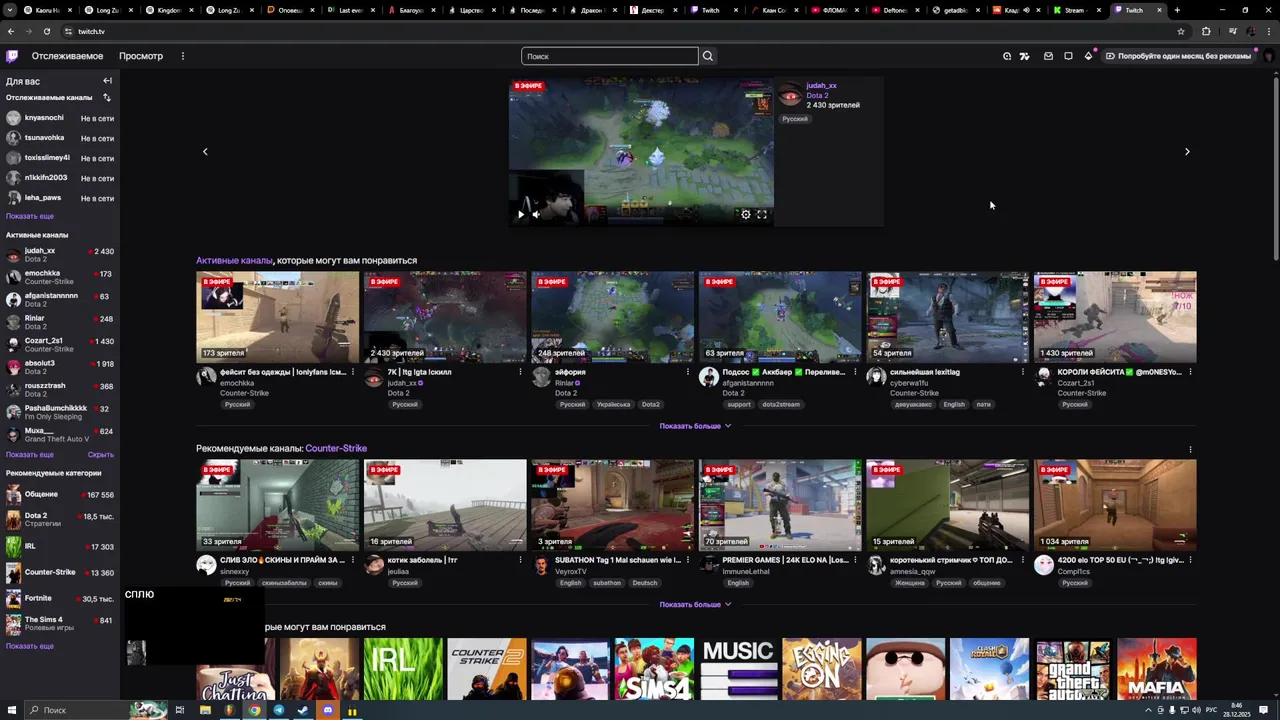Open Отслеживаемое tab
The width and height of the screenshot is (1280, 720).
click(x=67, y=56)
